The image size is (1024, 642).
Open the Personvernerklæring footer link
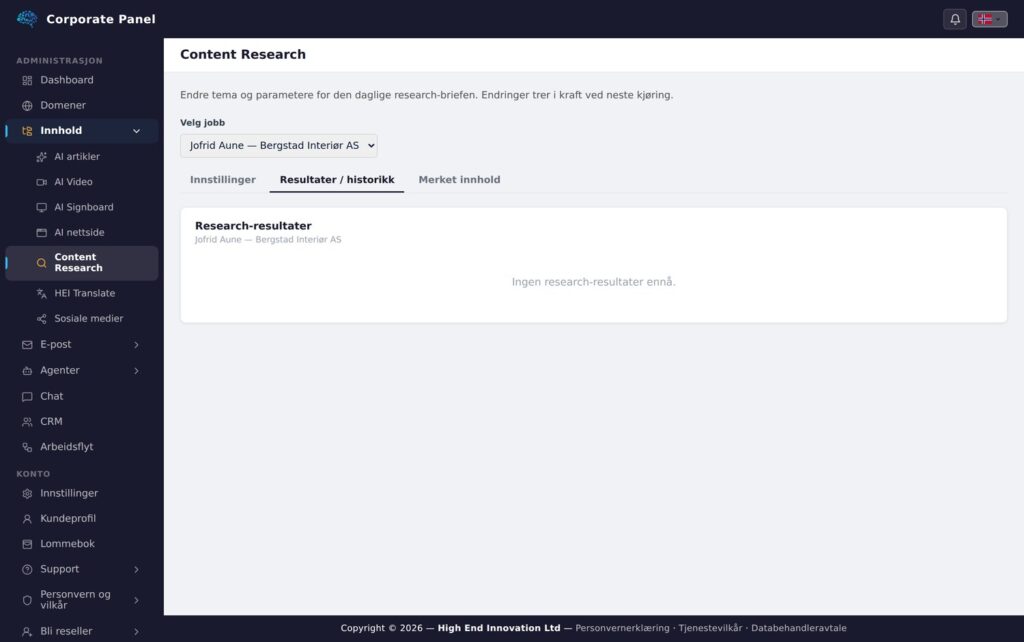[x=622, y=628]
